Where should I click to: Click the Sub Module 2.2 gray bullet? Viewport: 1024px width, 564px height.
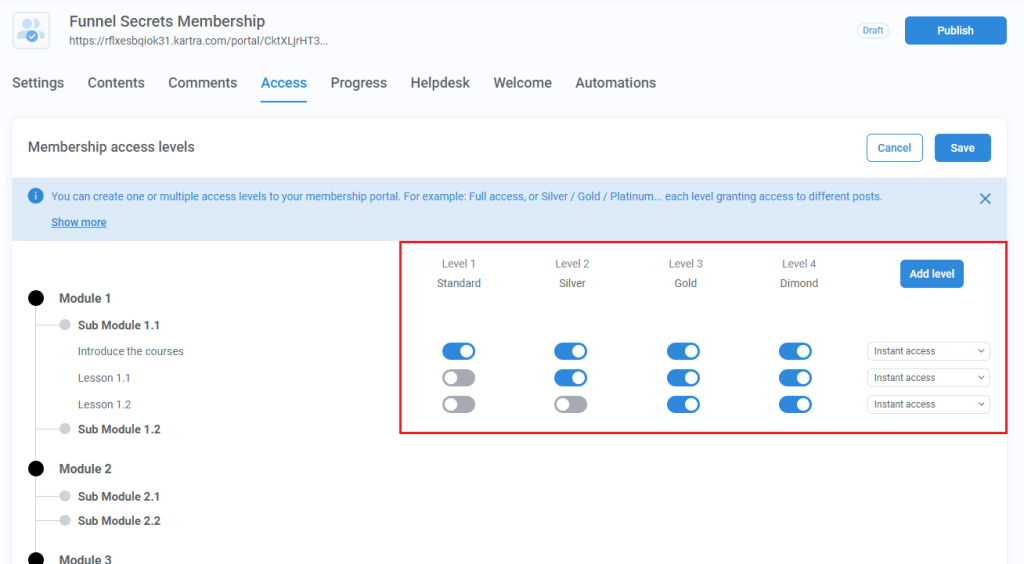coord(65,521)
